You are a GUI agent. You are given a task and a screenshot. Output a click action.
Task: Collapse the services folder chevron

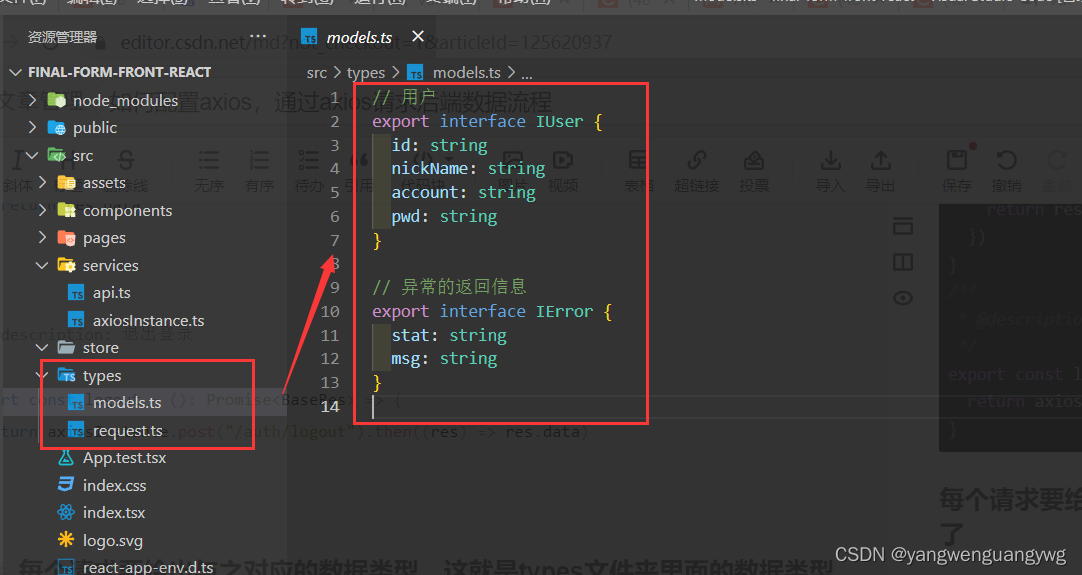tap(42, 265)
